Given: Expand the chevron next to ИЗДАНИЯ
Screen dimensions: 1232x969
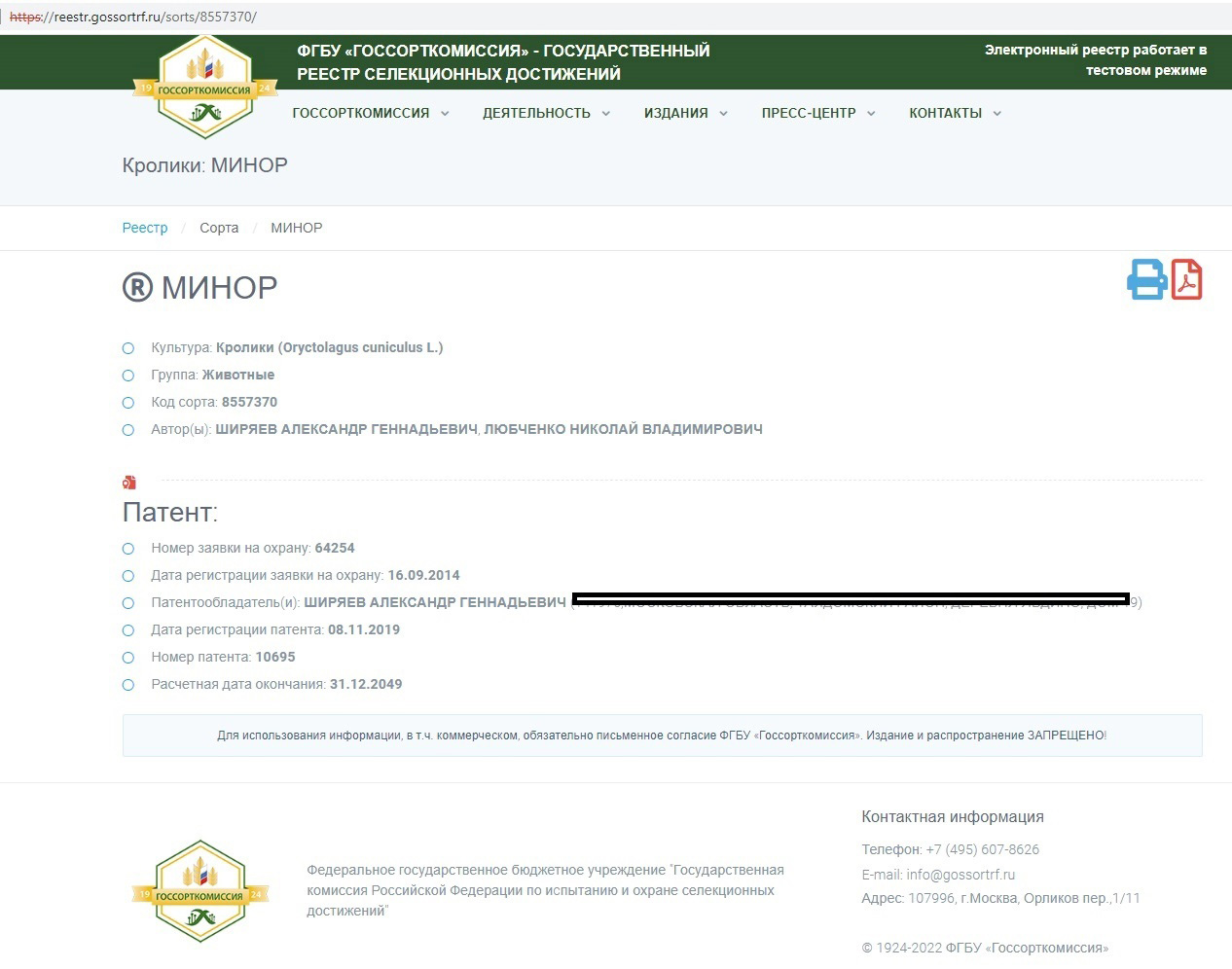Looking at the screenshot, I should pos(723,114).
